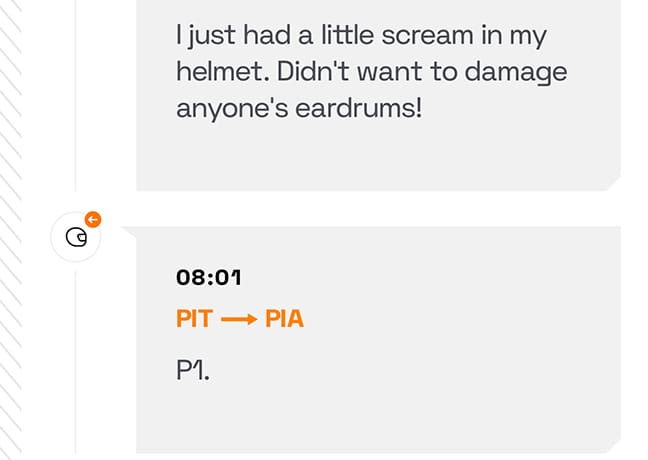Click the cut corner of the upper message bubble

click(x=613, y=184)
